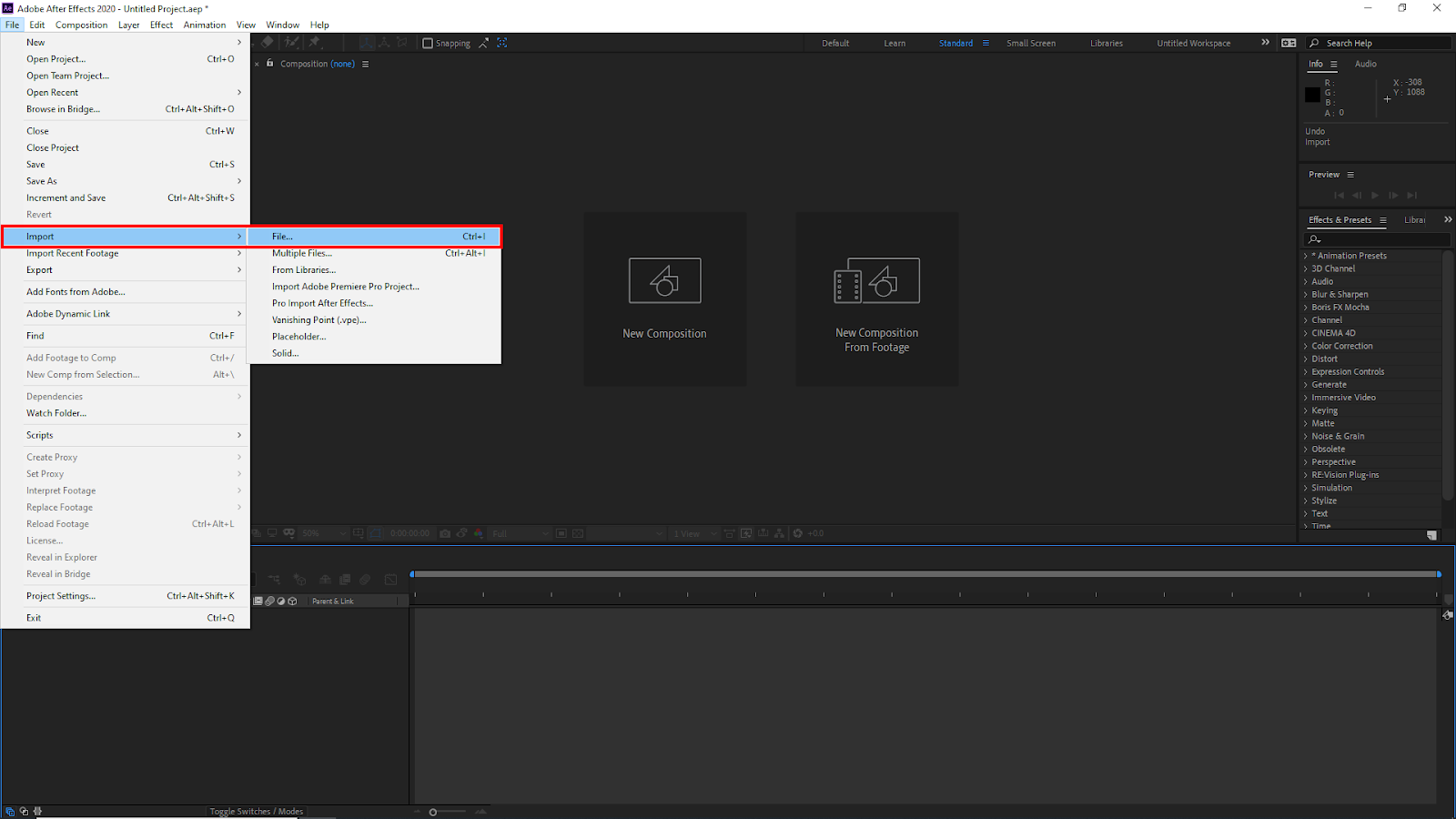1456x819 pixels.
Task: Click the snapshot camera icon in viewer
Action: tap(445, 533)
